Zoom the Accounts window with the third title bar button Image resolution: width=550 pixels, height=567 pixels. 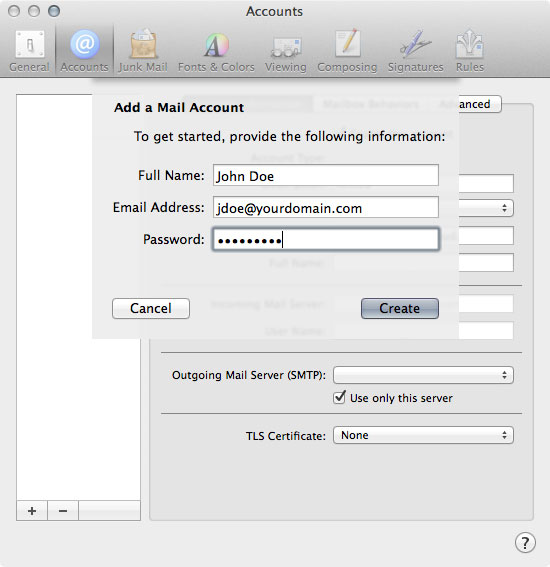pyautogui.click(x=54, y=11)
